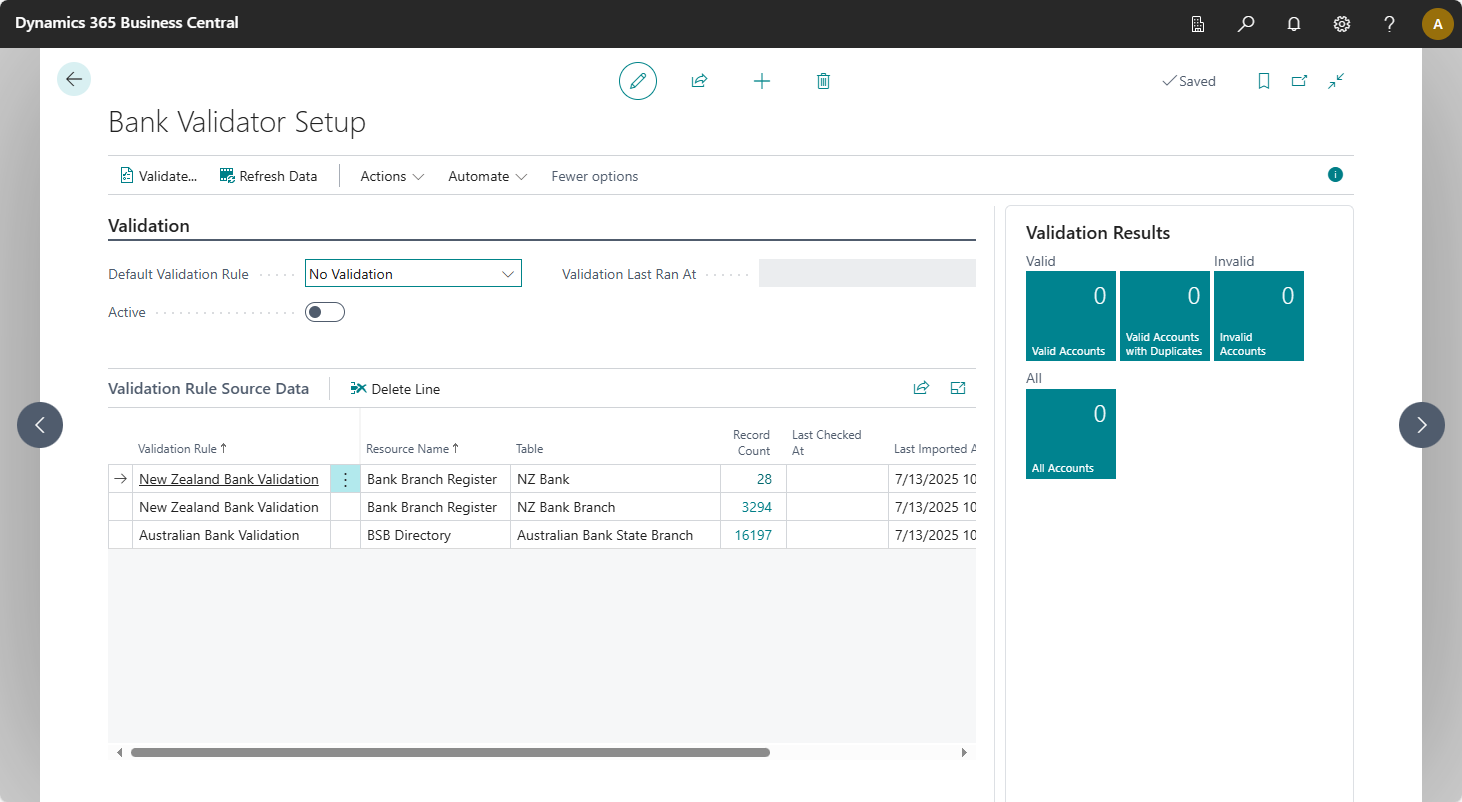1462x802 pixels.
Task: Open first New Zealand Bank Validation link
Action: (229, 479)
